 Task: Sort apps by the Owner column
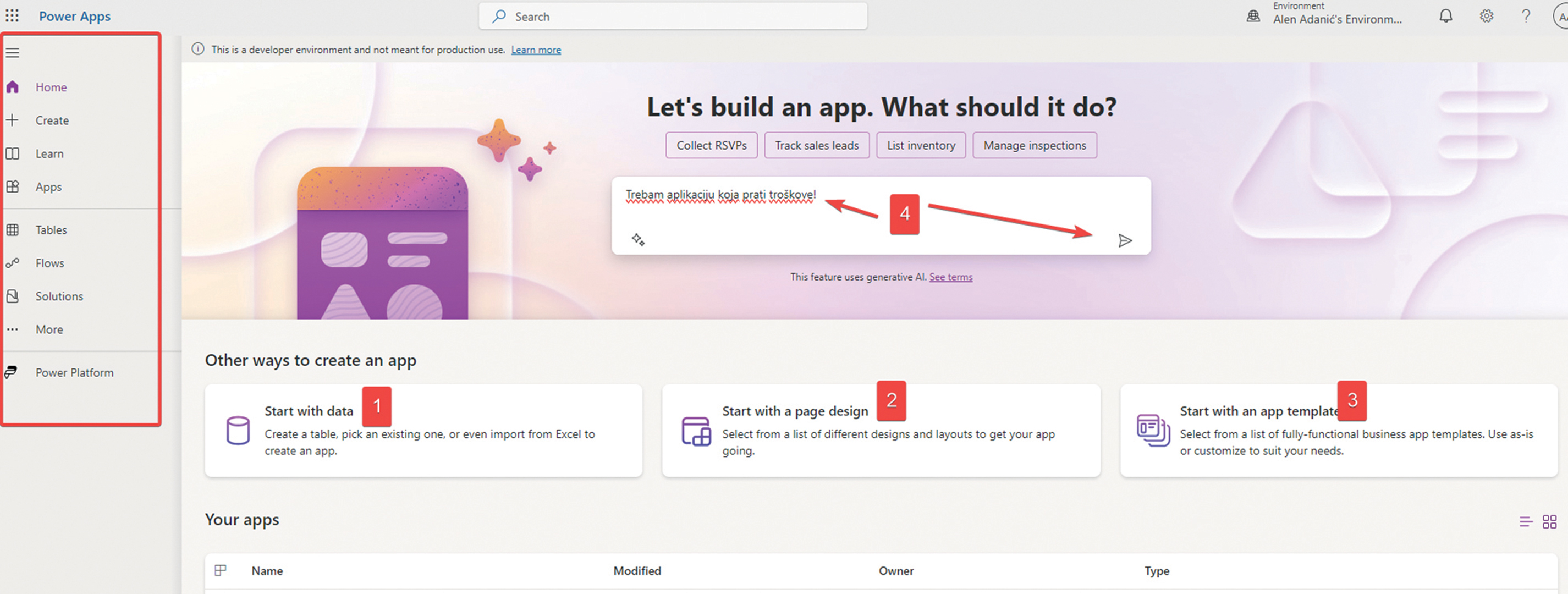(x=896, y=571)
